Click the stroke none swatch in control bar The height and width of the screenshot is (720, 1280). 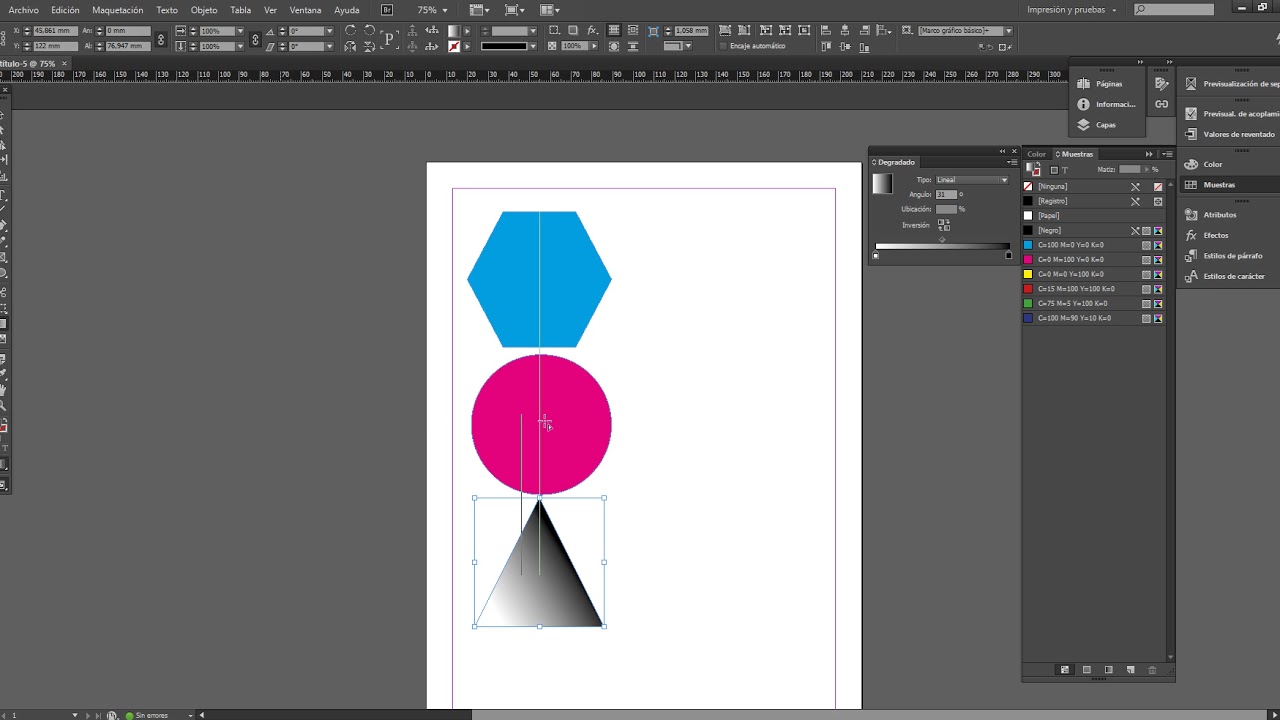click(x=455, y=46)
